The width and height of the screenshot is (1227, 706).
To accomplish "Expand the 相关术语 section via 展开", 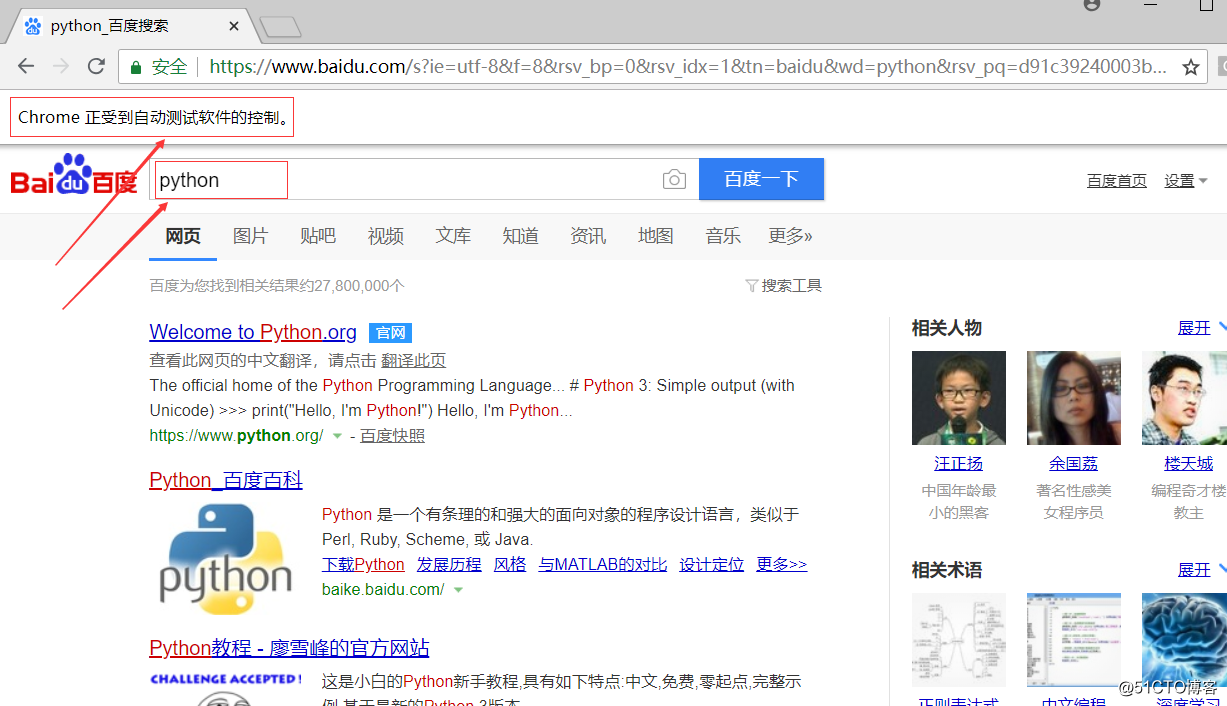I will 1194,570.
